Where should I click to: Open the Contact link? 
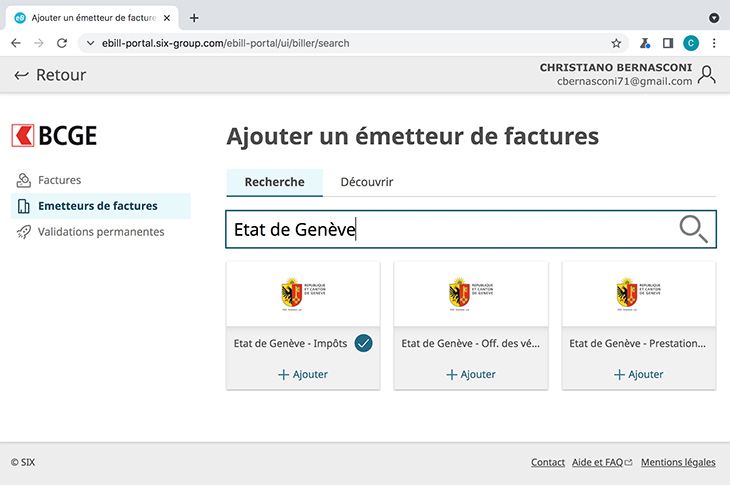(548, 462)
